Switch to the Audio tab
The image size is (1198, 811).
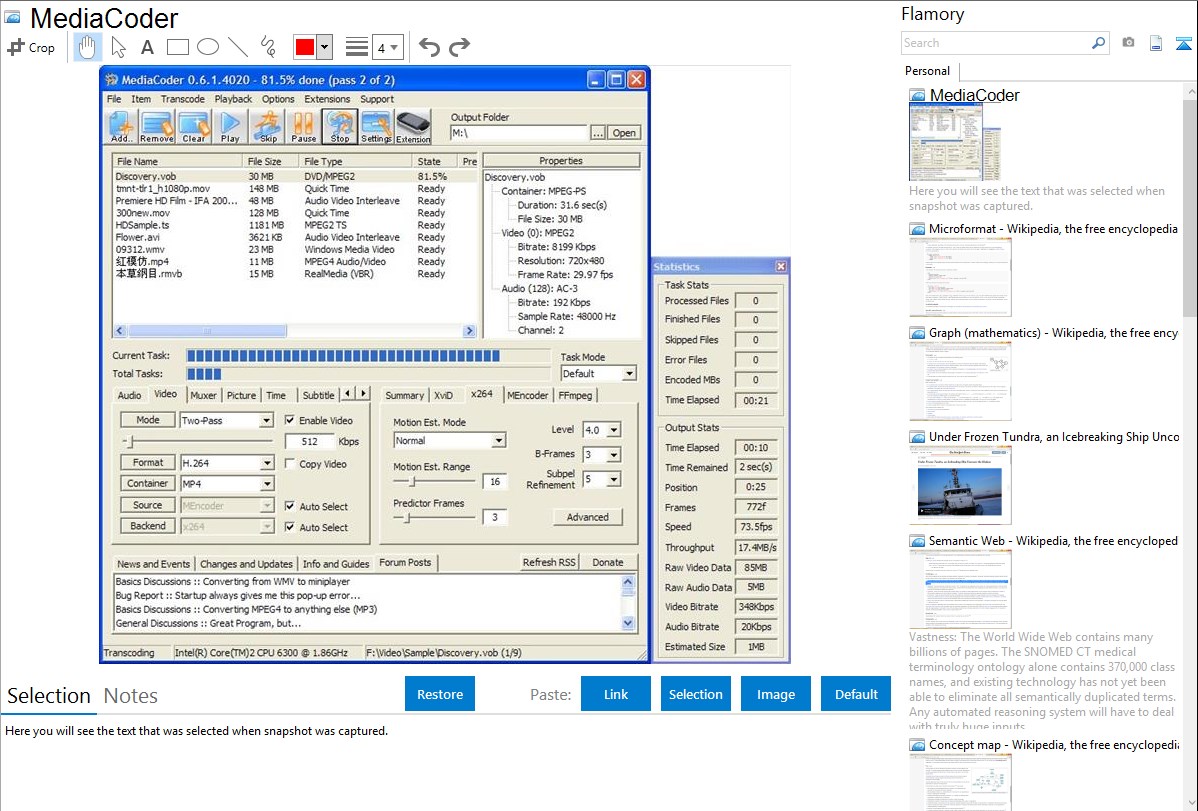pyautogui.click(x=129, y=395)
